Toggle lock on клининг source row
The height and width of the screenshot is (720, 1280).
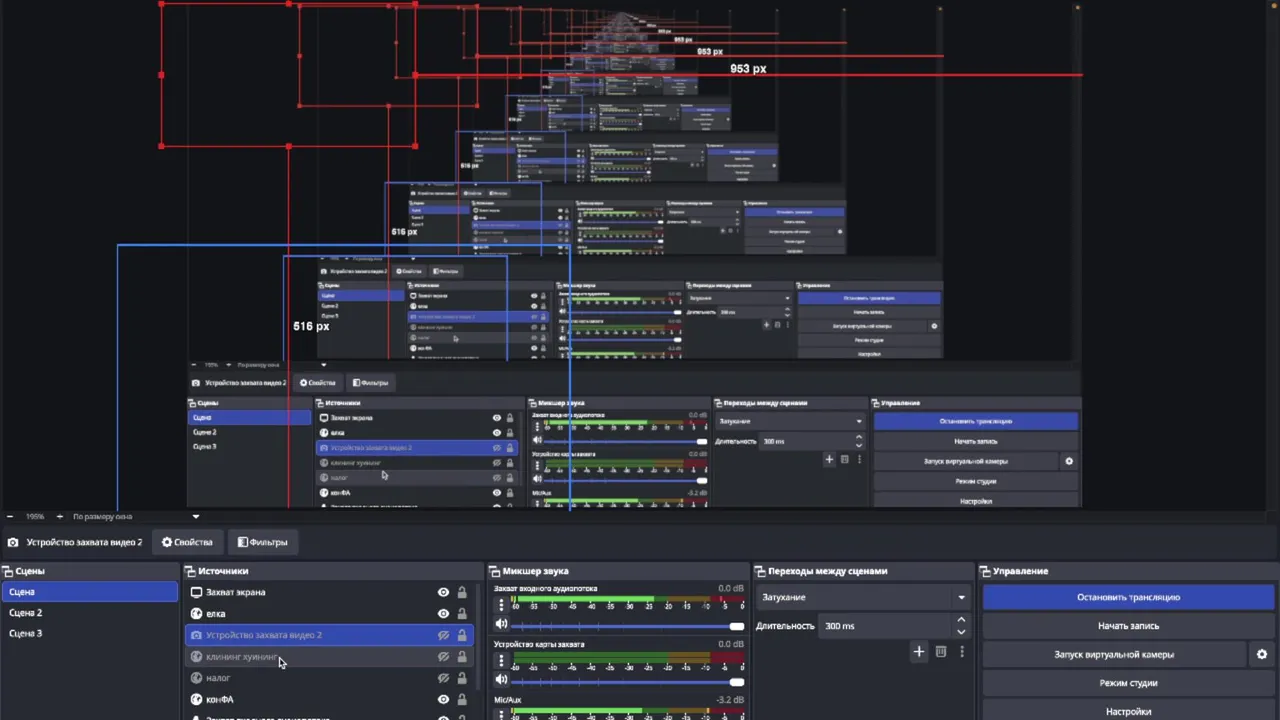point(462,657)
